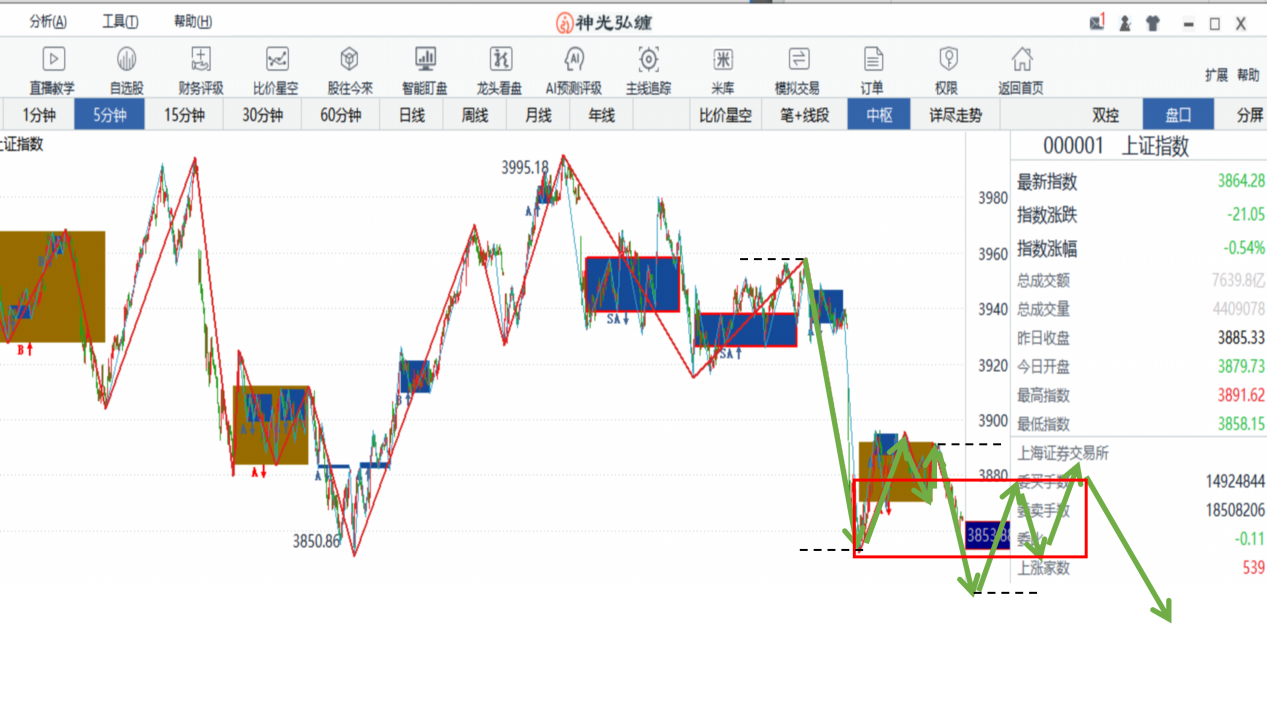The image size is (1267, 713).
Task: Toggle the 比价星空 chart option
Action: pyautogui.click(x=725, y=115)
